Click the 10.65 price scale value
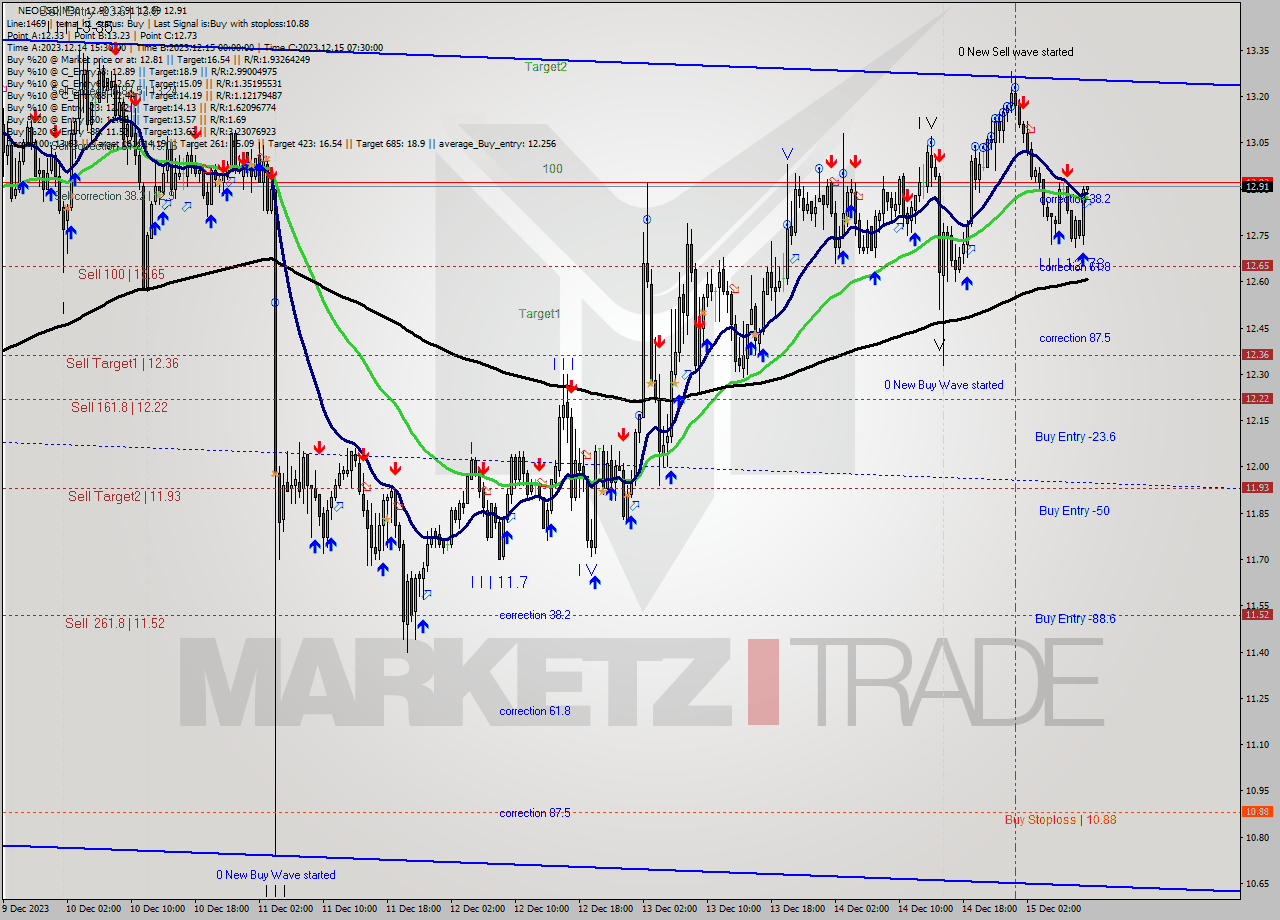1280x920 pixels. pos(1258,883)
